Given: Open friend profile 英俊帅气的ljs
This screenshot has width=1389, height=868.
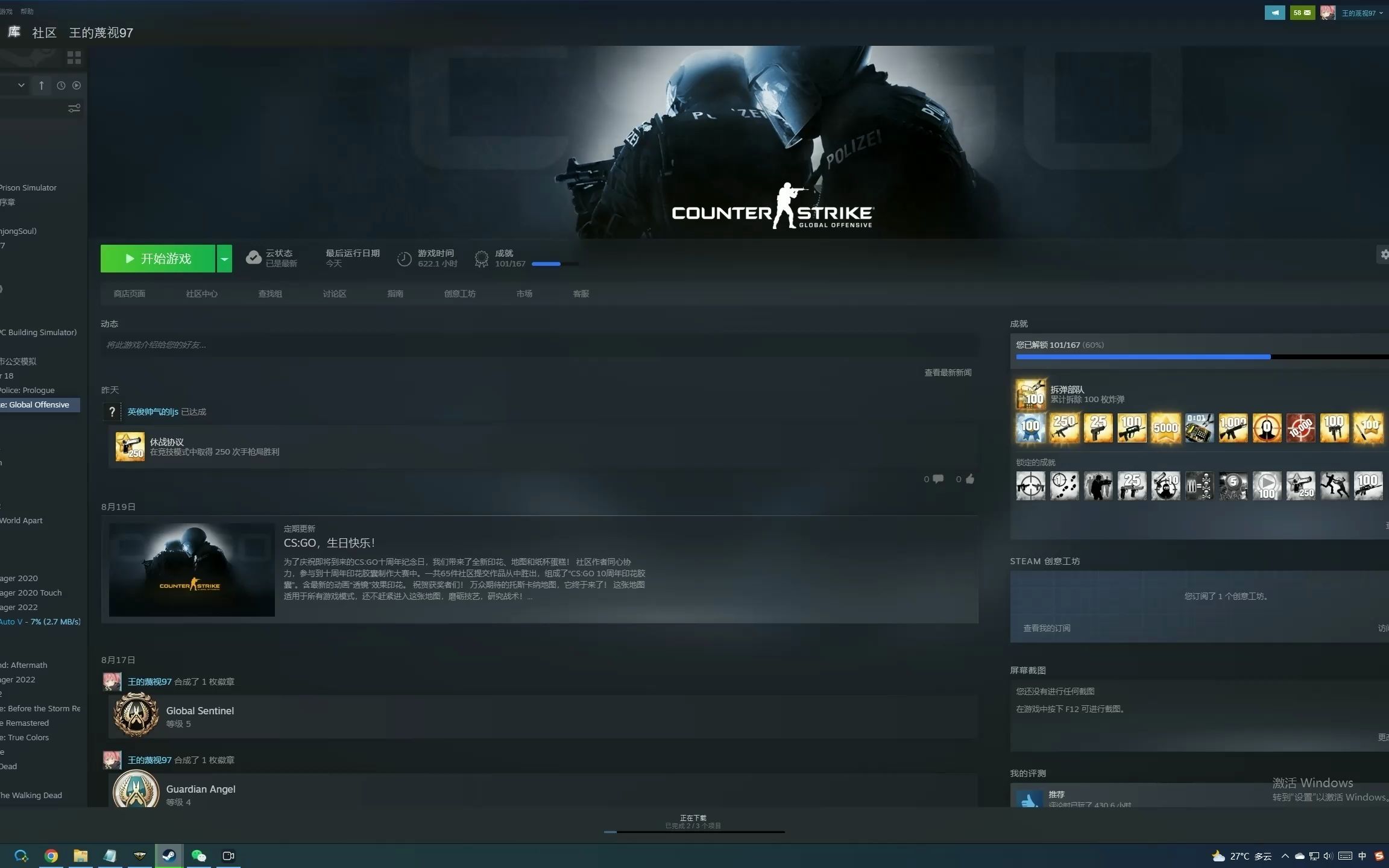Looking at the screenshot, I should click(153, 412).
